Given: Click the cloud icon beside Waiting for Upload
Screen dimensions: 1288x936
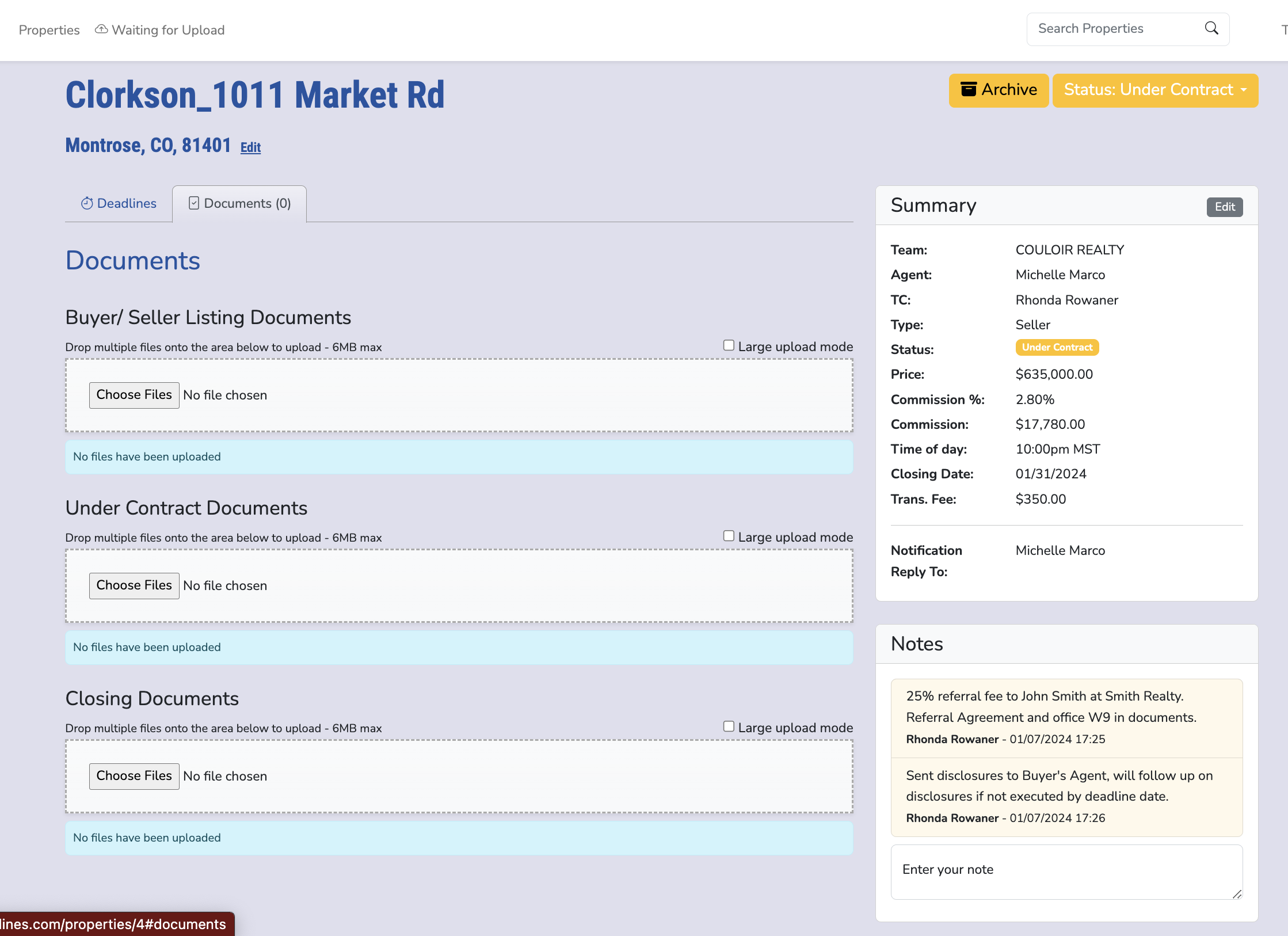Looking at the screenshot, I should tap(101, 28).
